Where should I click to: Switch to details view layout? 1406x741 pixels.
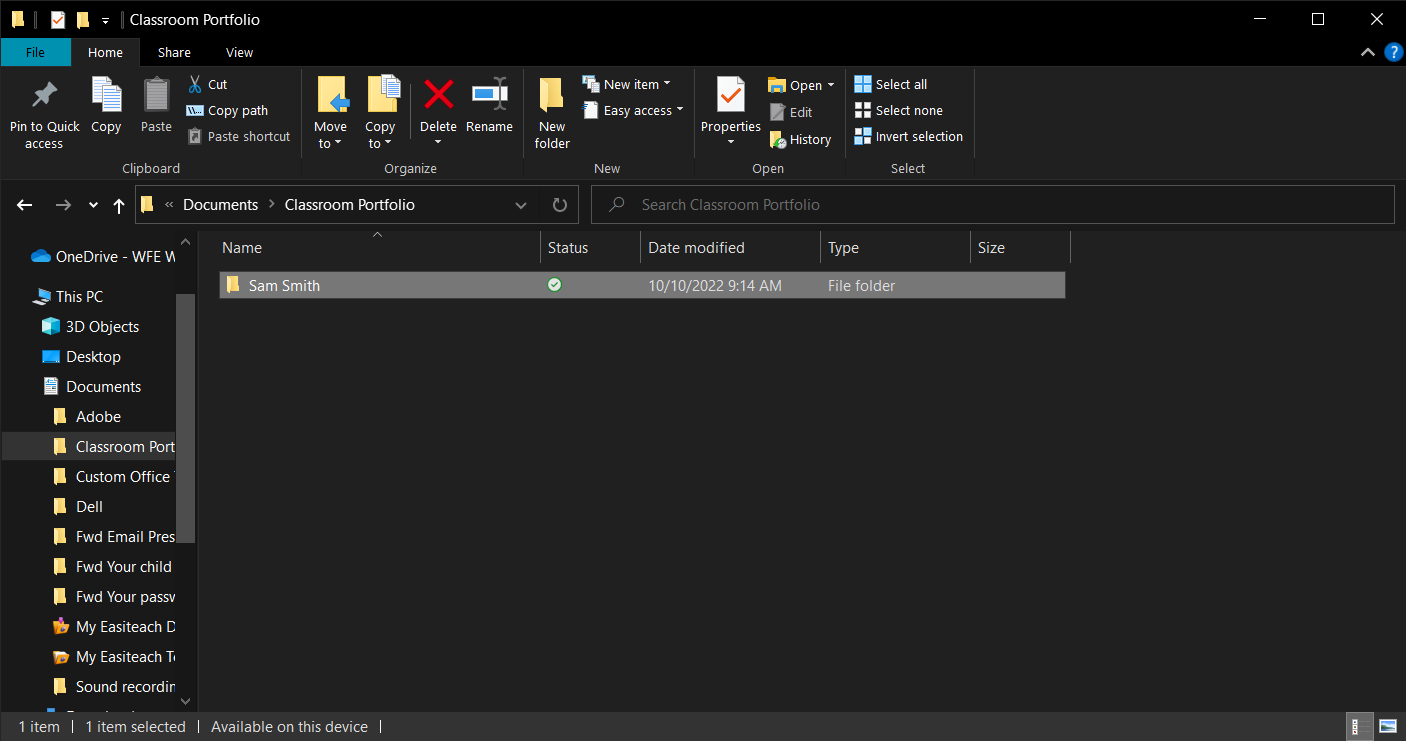click(1360, 727)
